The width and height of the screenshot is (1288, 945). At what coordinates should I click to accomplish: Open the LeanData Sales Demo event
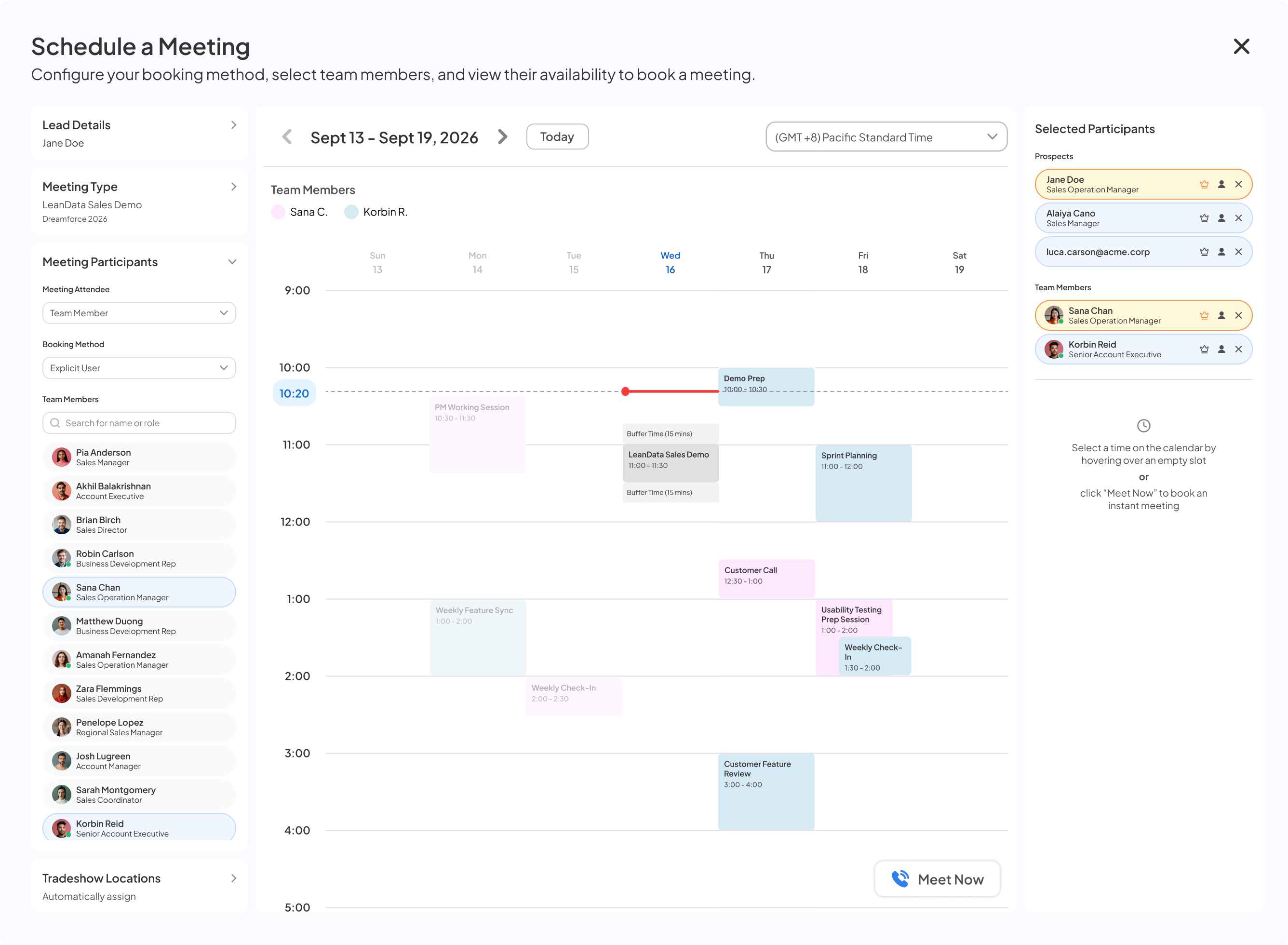coord(671,463)
